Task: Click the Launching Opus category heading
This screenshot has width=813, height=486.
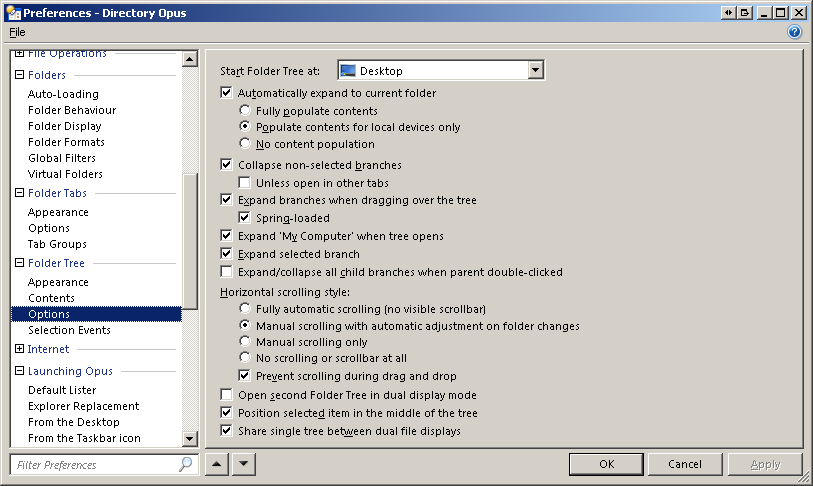Action: pyautogui.click(x=70, y=371)
